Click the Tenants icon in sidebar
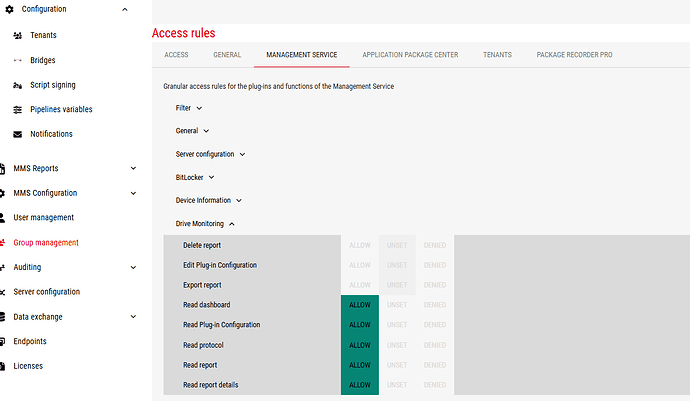The height and width of the screenshot is (401, 690). tap(18, 35)
